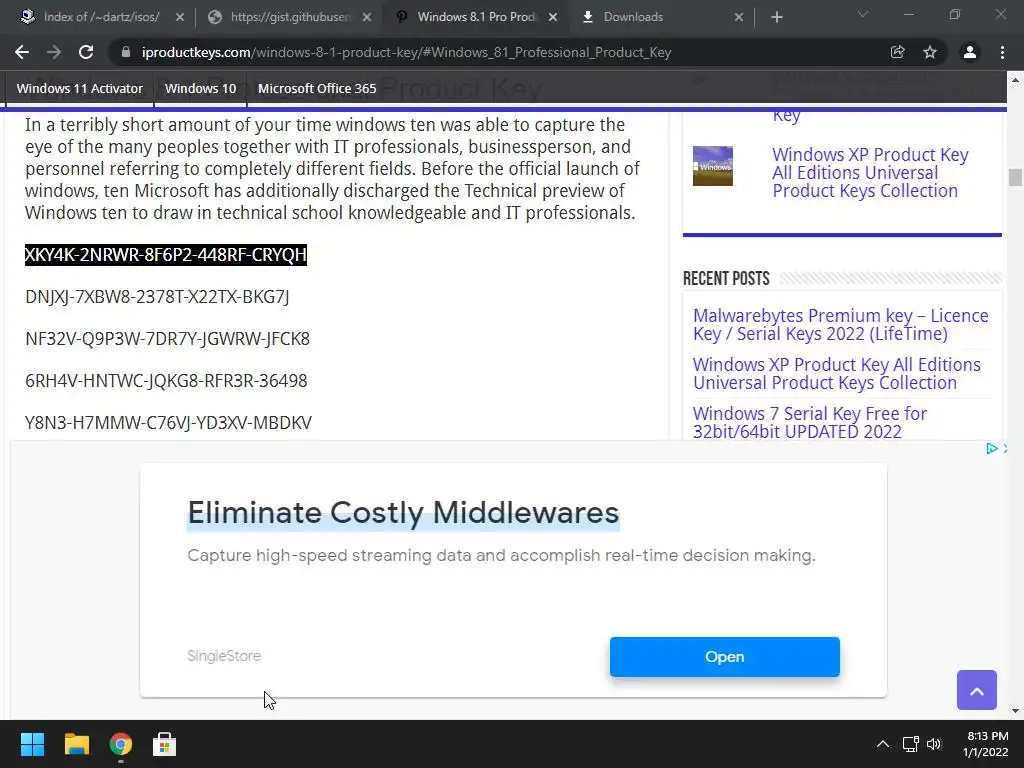The width and height of the screenshot is (1024, 768).
Task: Open Microsoft Office 365 menu item
Action: (x=317, y=88)
